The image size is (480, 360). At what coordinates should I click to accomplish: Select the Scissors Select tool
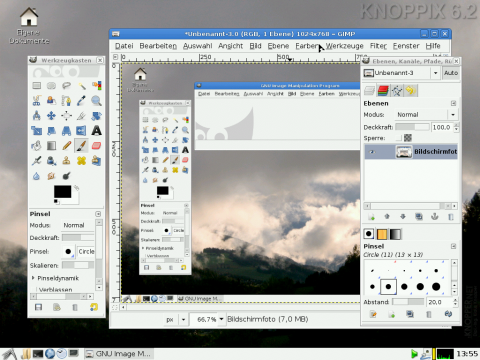pos(37,101)
